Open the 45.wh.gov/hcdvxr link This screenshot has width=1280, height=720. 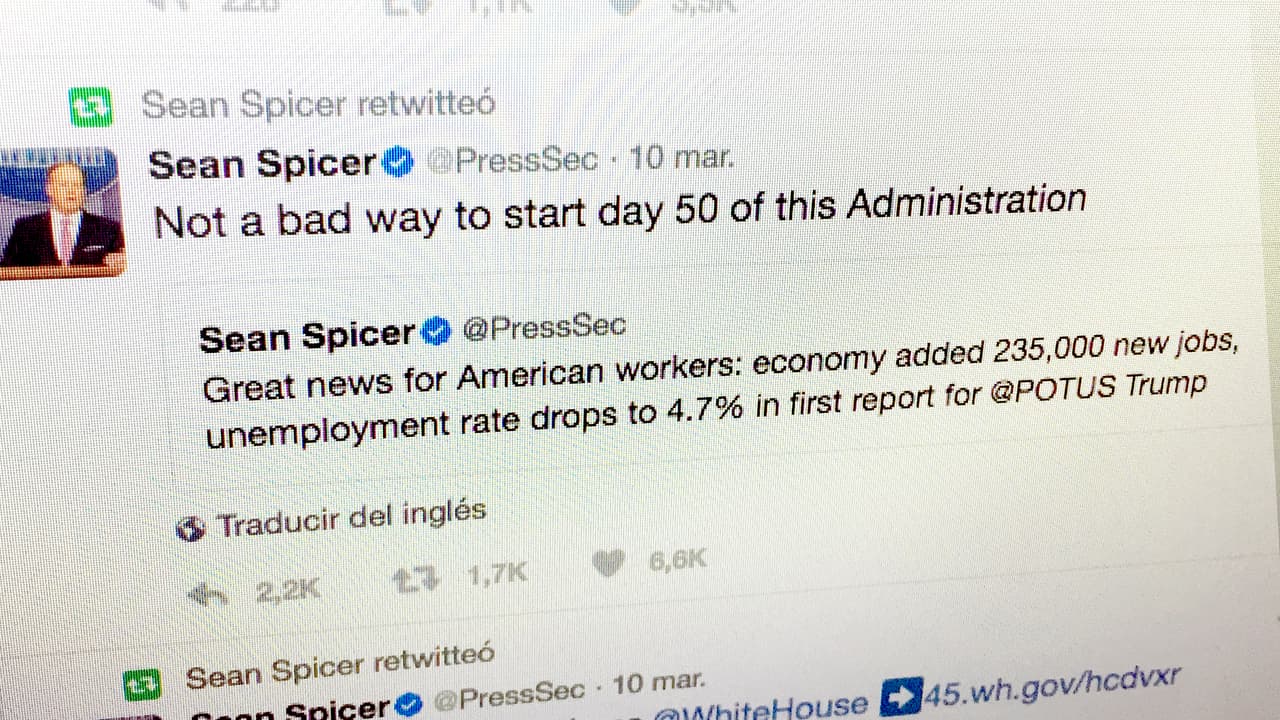click(1052, 687)
